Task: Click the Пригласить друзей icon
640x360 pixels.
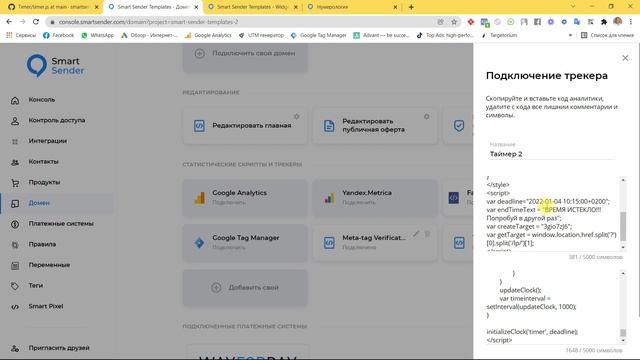Action: 15,349
